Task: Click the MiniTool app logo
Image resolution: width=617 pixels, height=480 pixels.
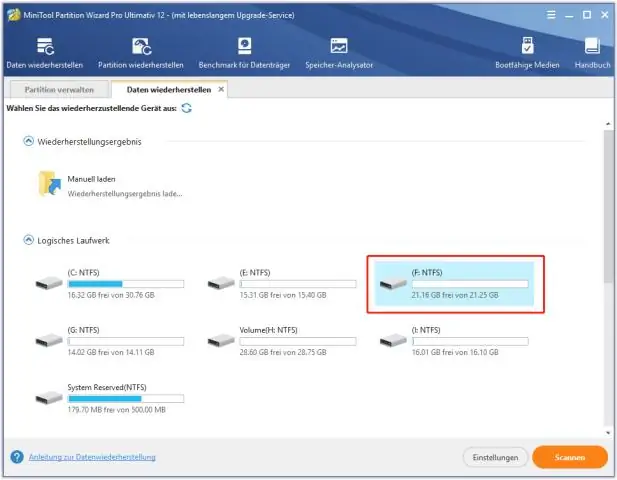Action: 13,15
